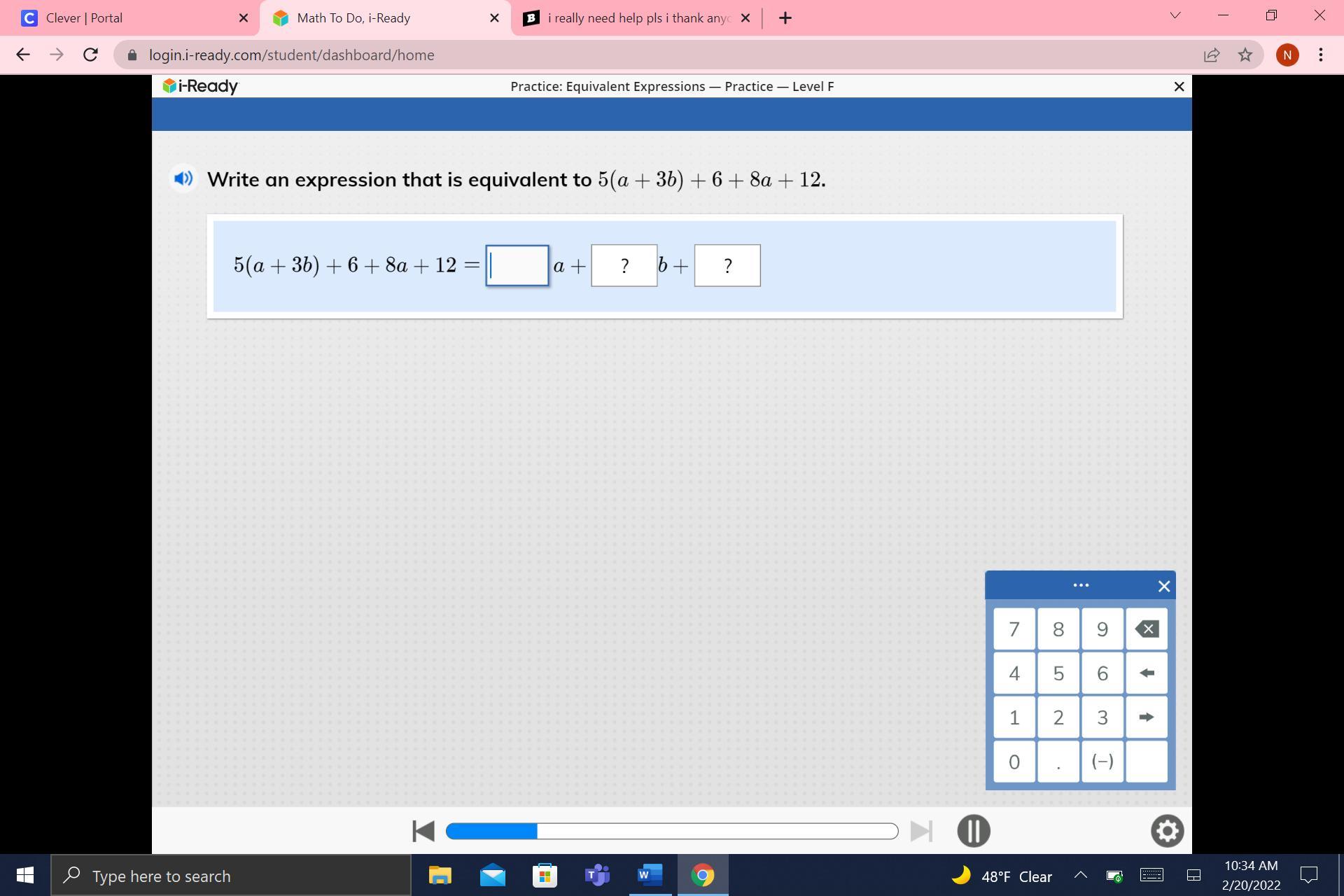Viewport: 1344px width, 896px height.
Task: Select the b coefficient answer box
Action: 624,265
